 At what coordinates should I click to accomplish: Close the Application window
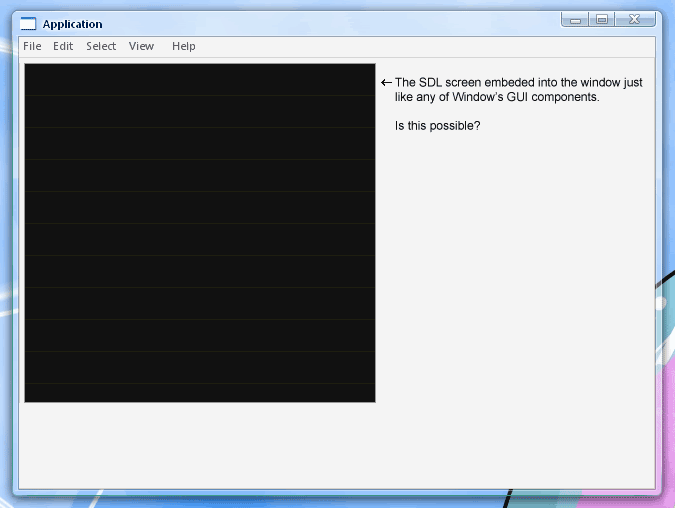click(635, 19)
